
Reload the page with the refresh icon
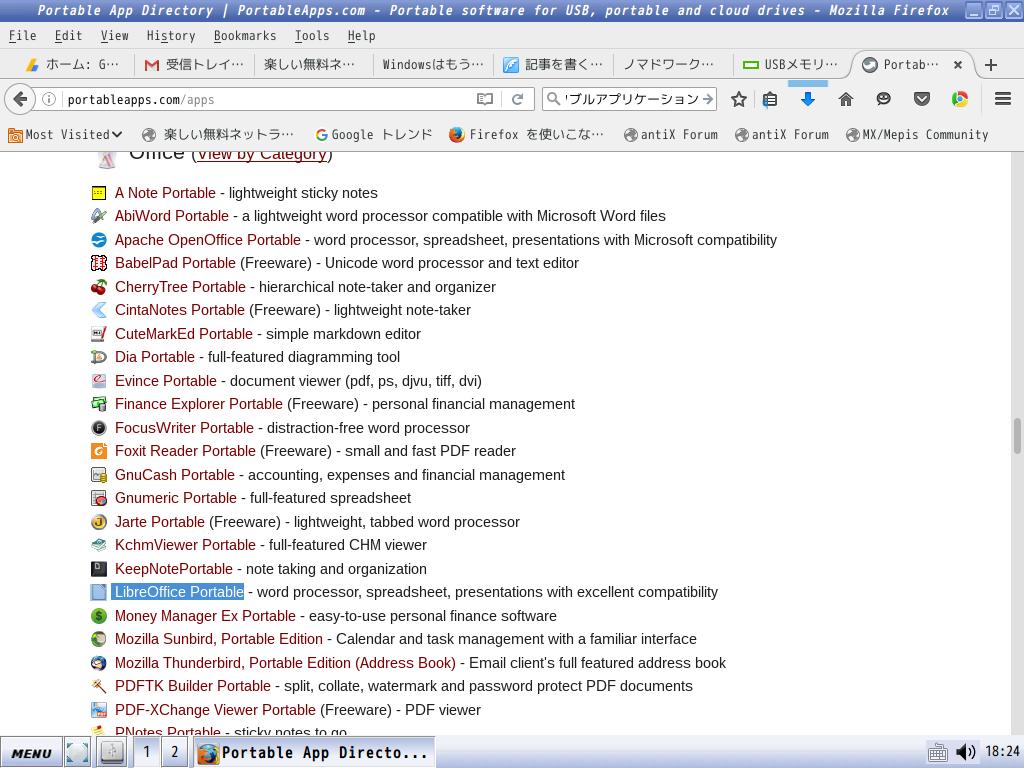(x=518, y=99)
